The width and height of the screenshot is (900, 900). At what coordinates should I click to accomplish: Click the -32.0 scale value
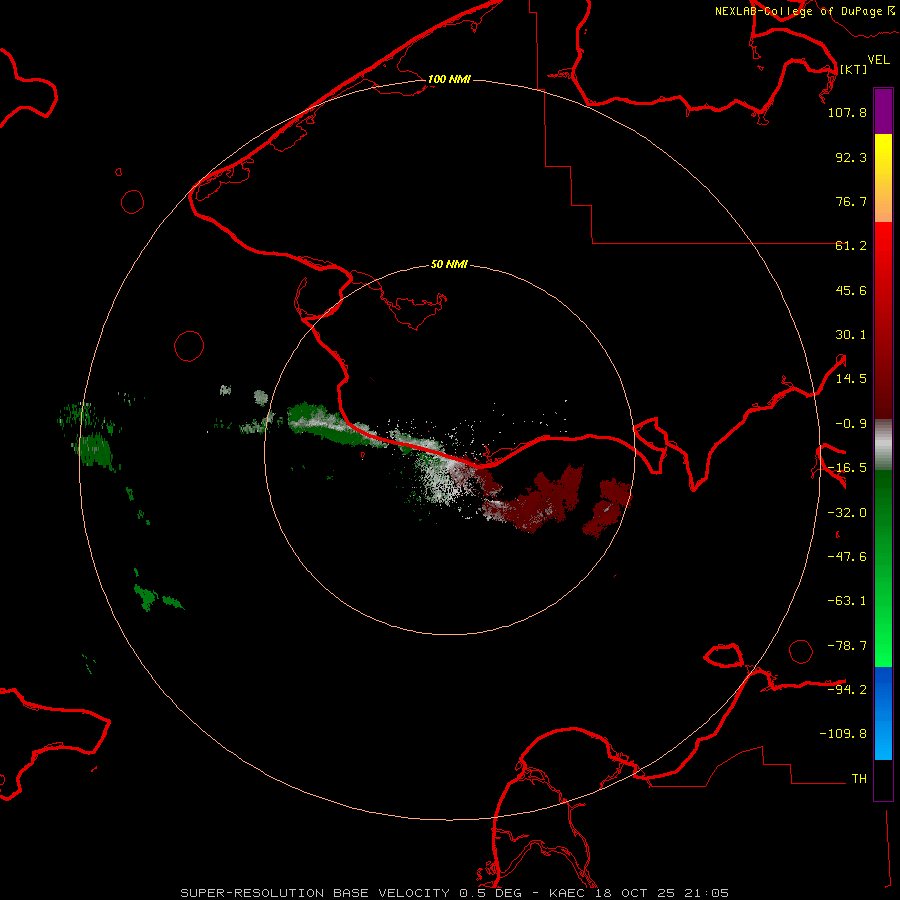click(x=847, y=513)
